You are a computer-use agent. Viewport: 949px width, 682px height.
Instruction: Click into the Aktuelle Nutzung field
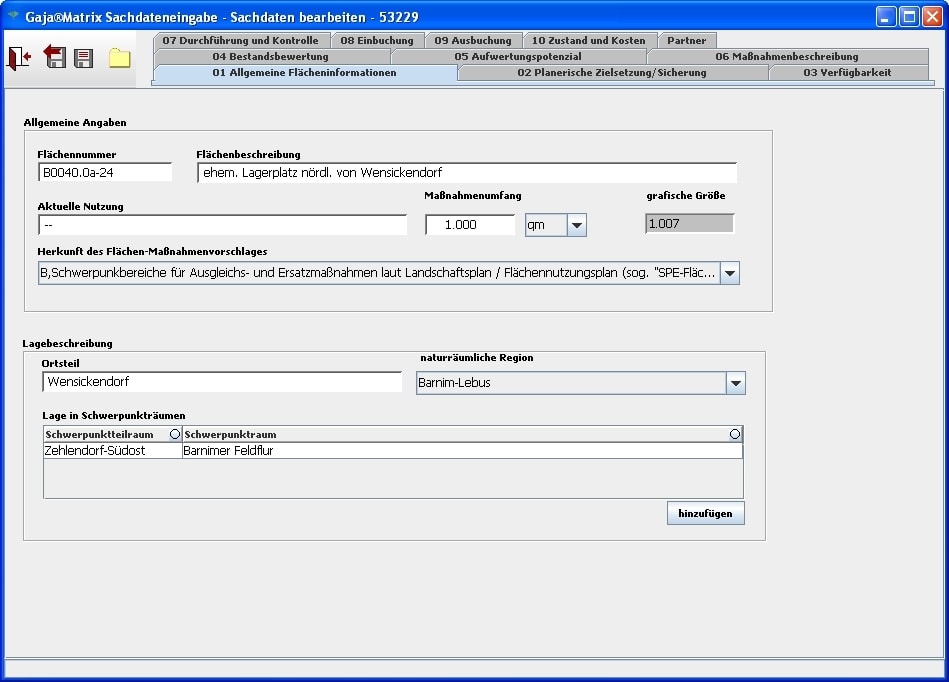pos(222,225)
